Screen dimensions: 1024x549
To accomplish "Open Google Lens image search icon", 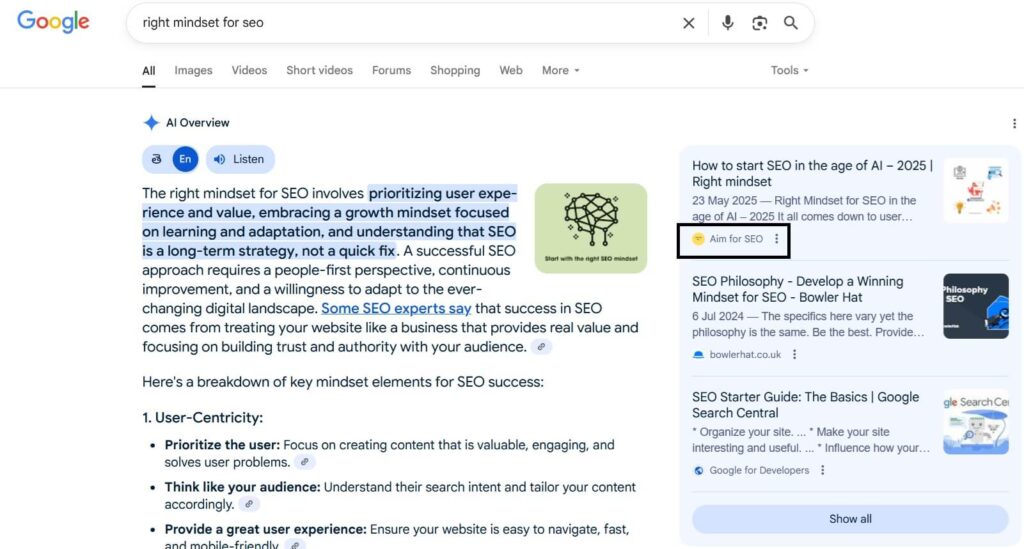I will click(x=759, y=23).
